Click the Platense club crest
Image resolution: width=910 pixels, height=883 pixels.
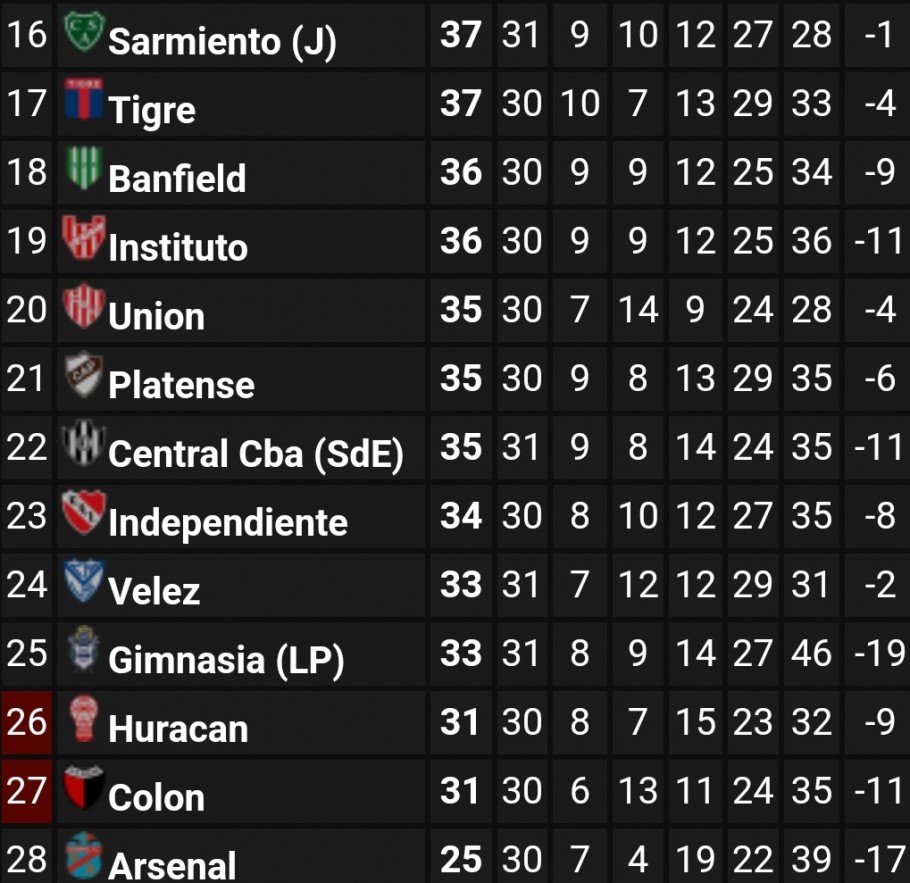click(x=84, y=373)
